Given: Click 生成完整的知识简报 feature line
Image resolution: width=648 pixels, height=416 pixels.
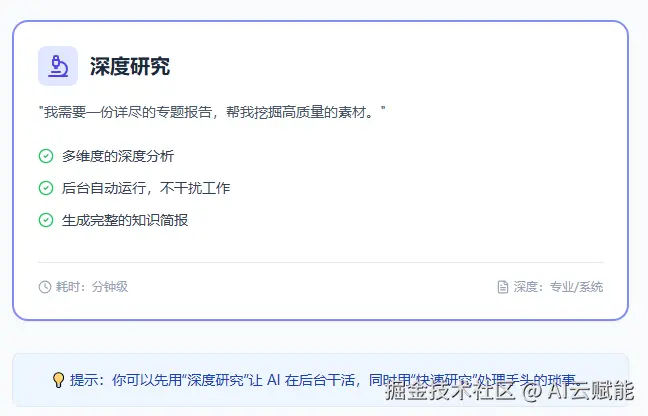Looking at the screenshot, I should (125, 220).
